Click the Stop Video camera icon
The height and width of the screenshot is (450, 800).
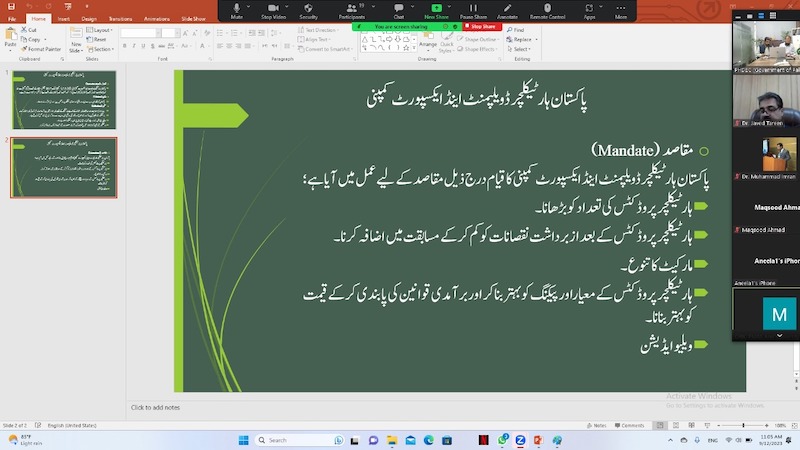click(273, 10)
